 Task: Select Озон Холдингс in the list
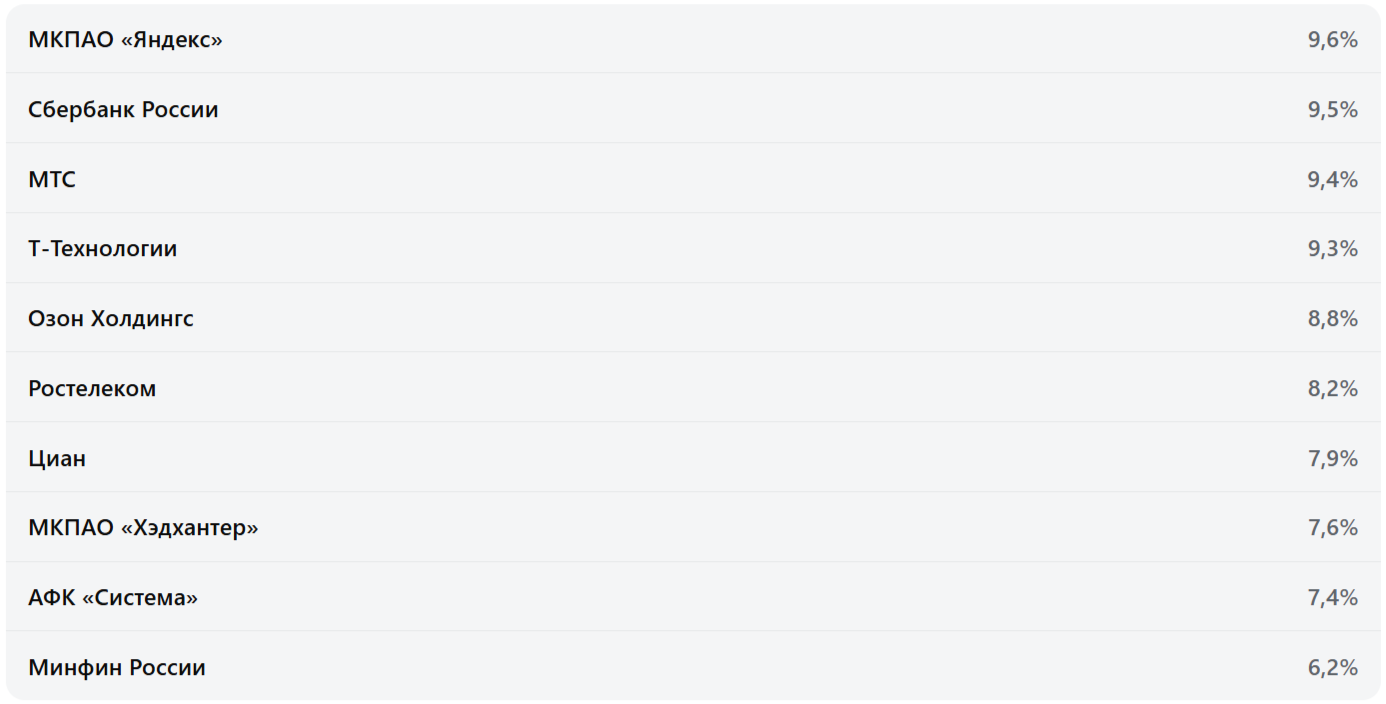tap(111, 319)
